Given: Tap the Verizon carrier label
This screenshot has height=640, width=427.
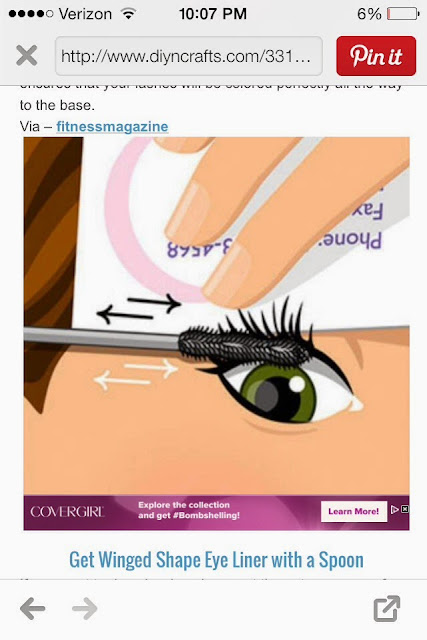Looking at the screenshot, I should pyautogui.click(x=85, y=14).
